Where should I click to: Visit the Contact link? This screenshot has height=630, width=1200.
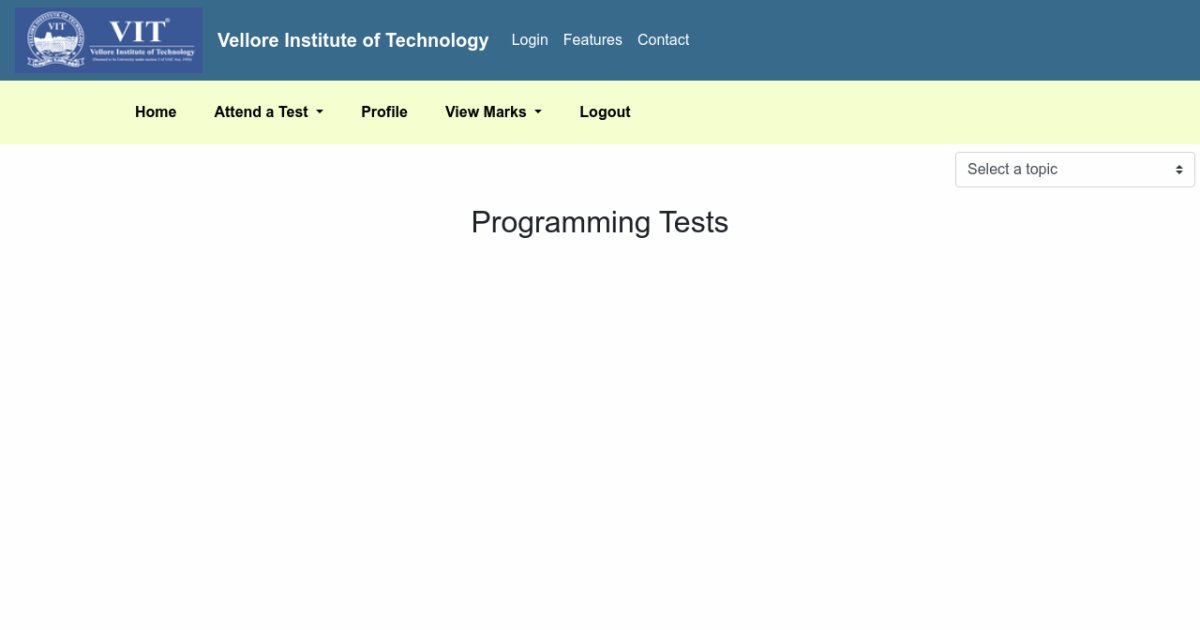(663, 40)
